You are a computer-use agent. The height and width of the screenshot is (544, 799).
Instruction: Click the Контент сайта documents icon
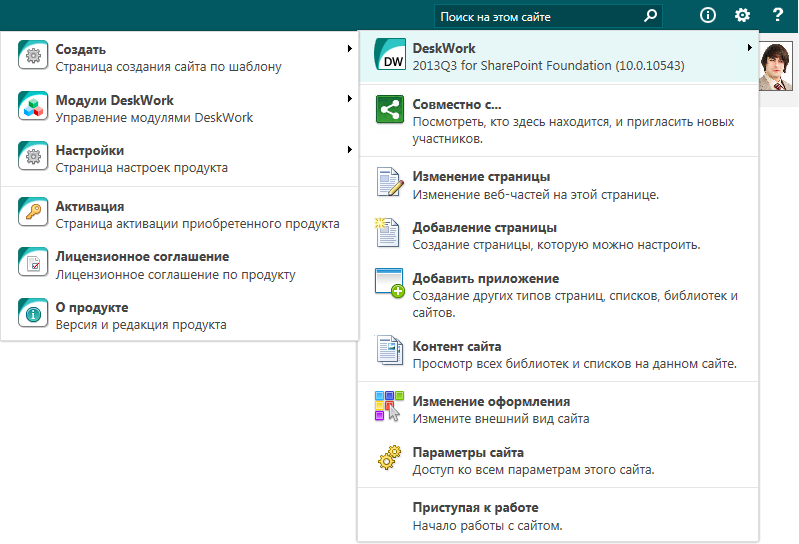389,350
